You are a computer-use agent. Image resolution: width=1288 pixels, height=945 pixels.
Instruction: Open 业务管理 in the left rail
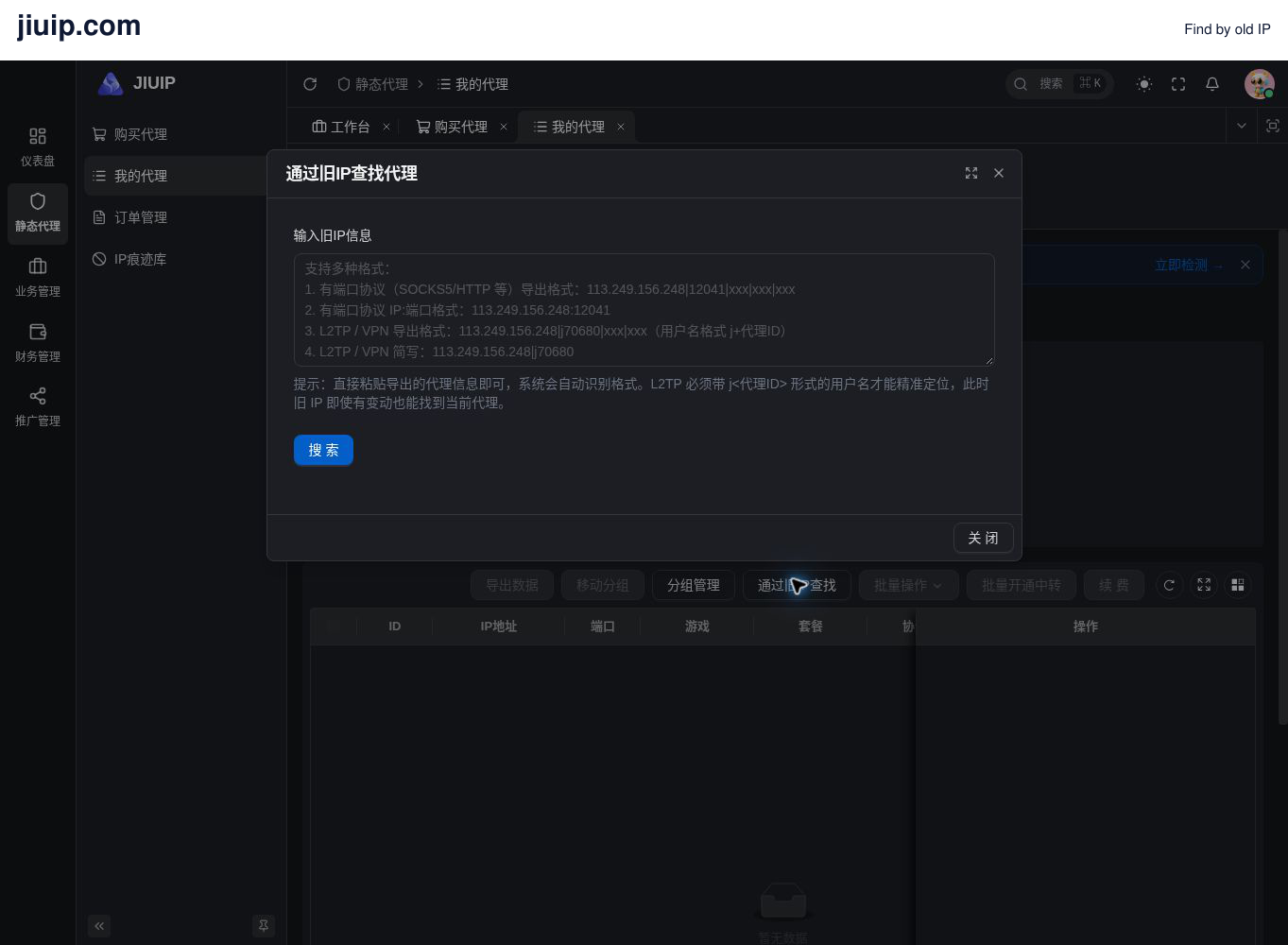[38, 277]
